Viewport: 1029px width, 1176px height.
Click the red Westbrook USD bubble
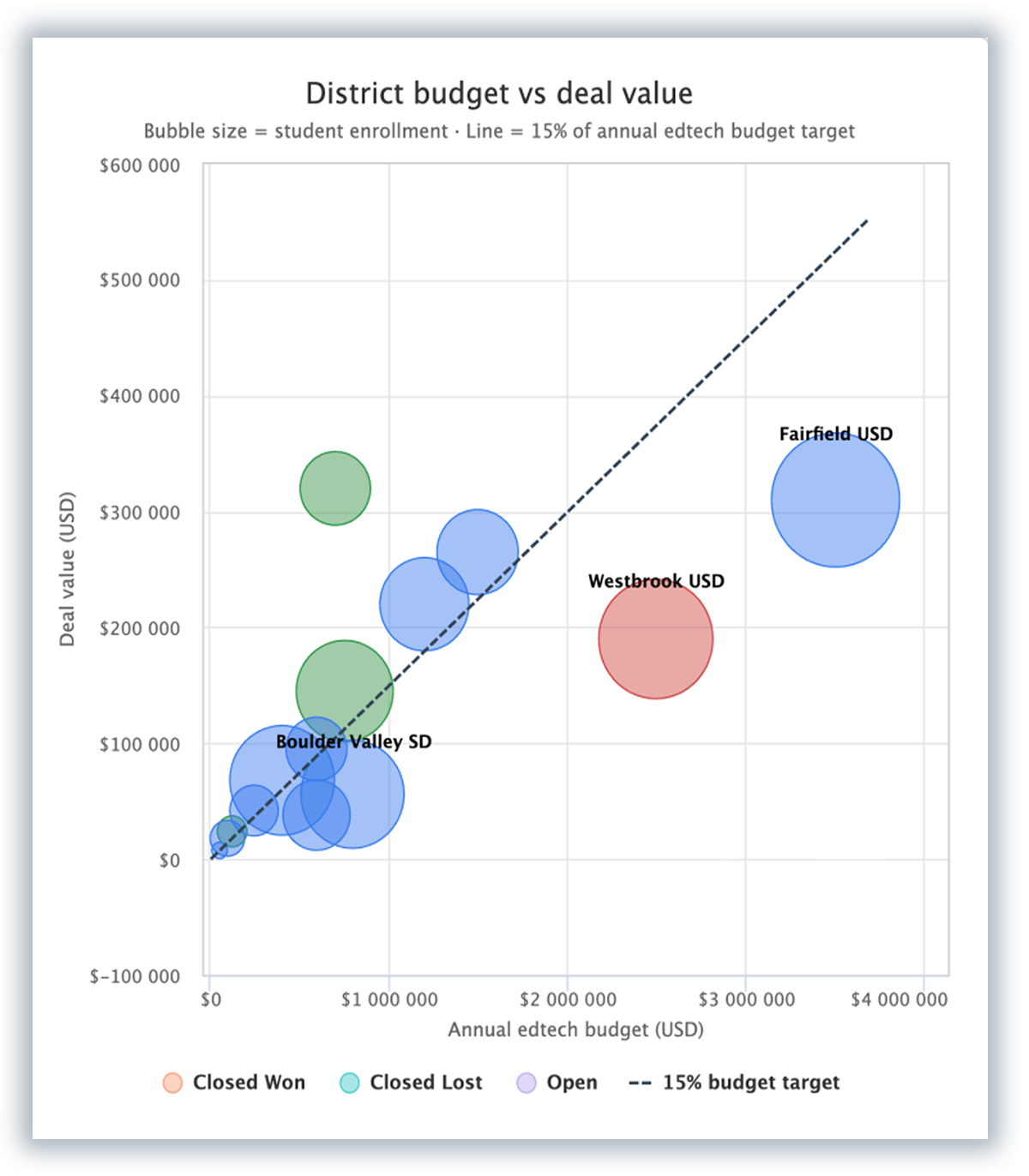pyautogui.click(x=656, y=639)
